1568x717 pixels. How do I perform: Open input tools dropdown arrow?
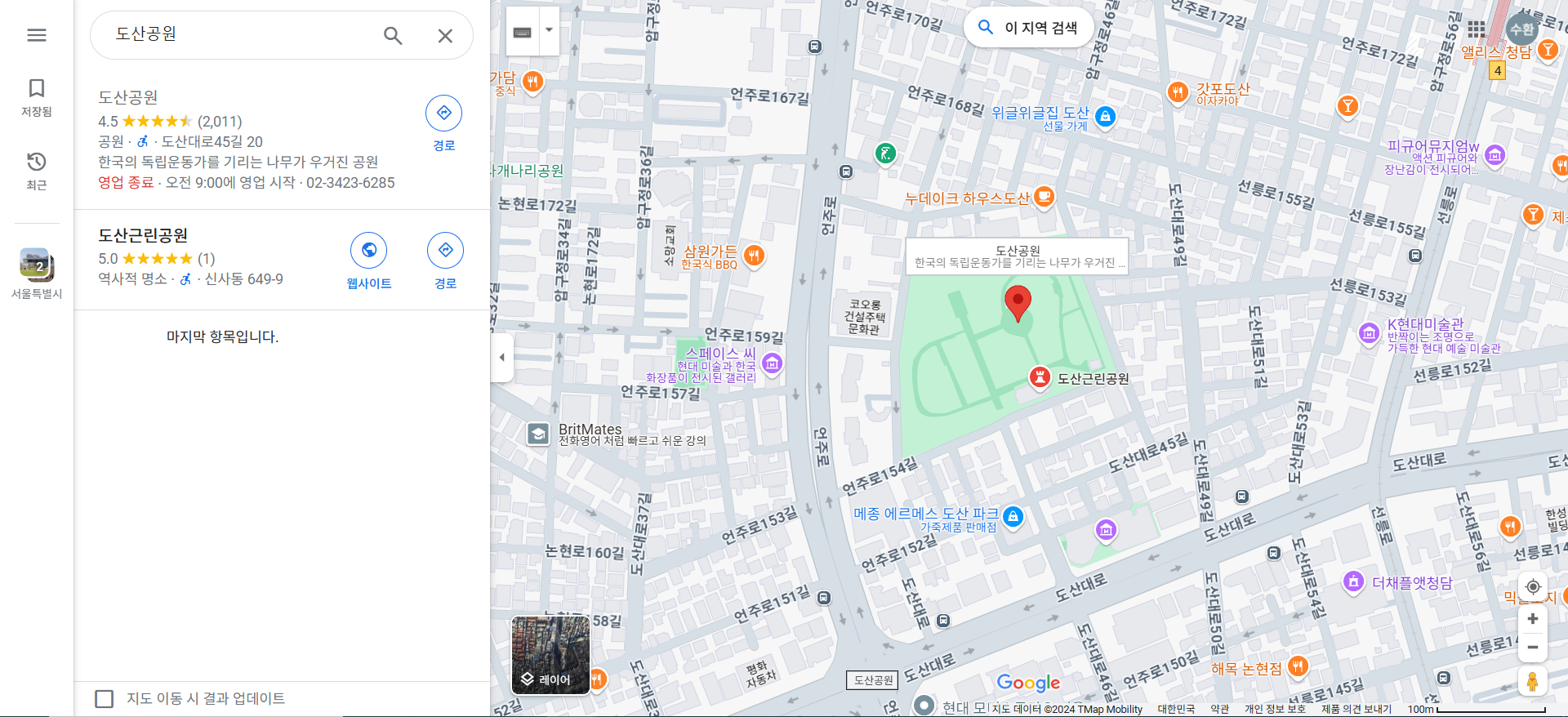(549, 30)
